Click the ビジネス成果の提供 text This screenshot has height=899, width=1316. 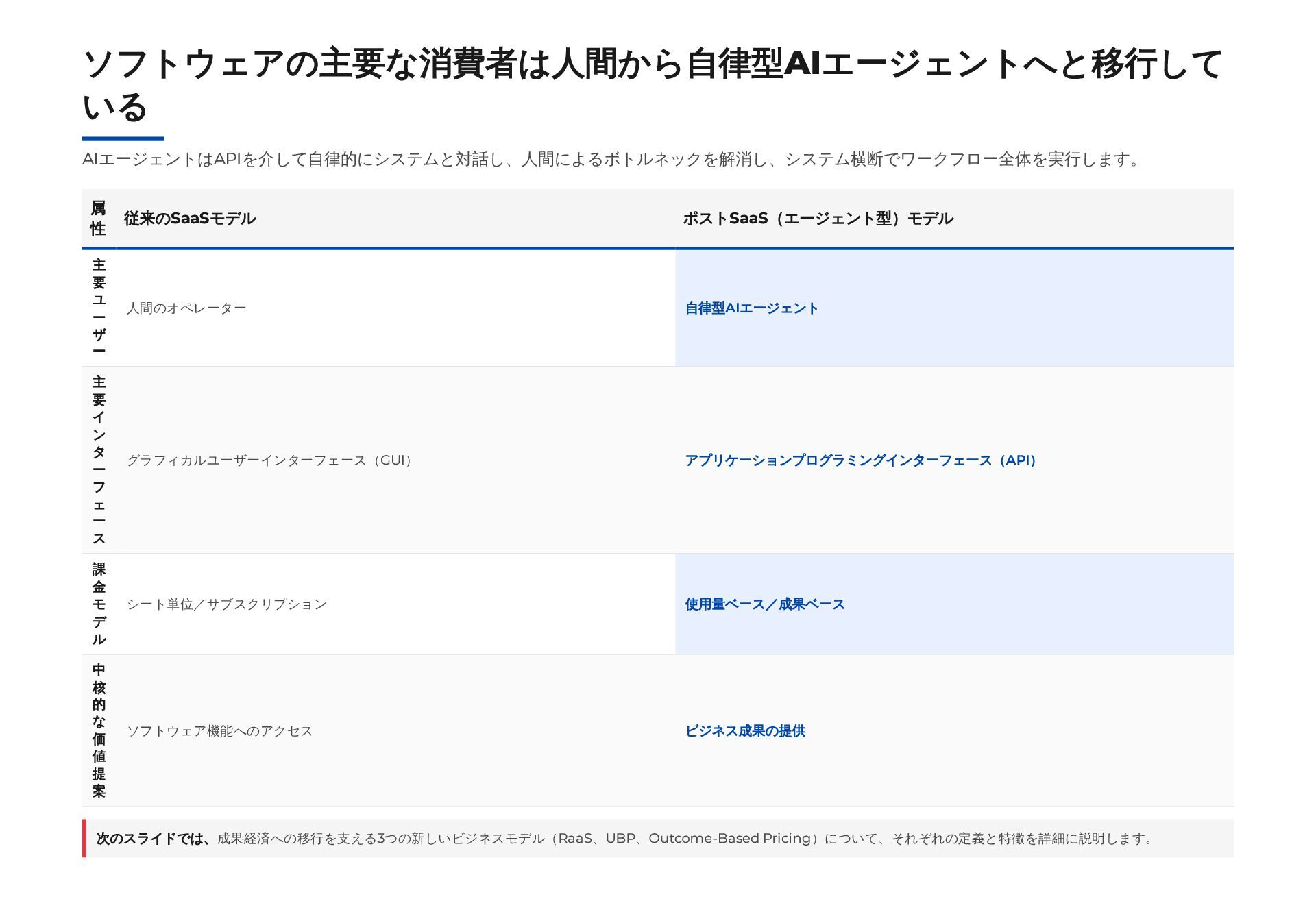pos(745,731)
